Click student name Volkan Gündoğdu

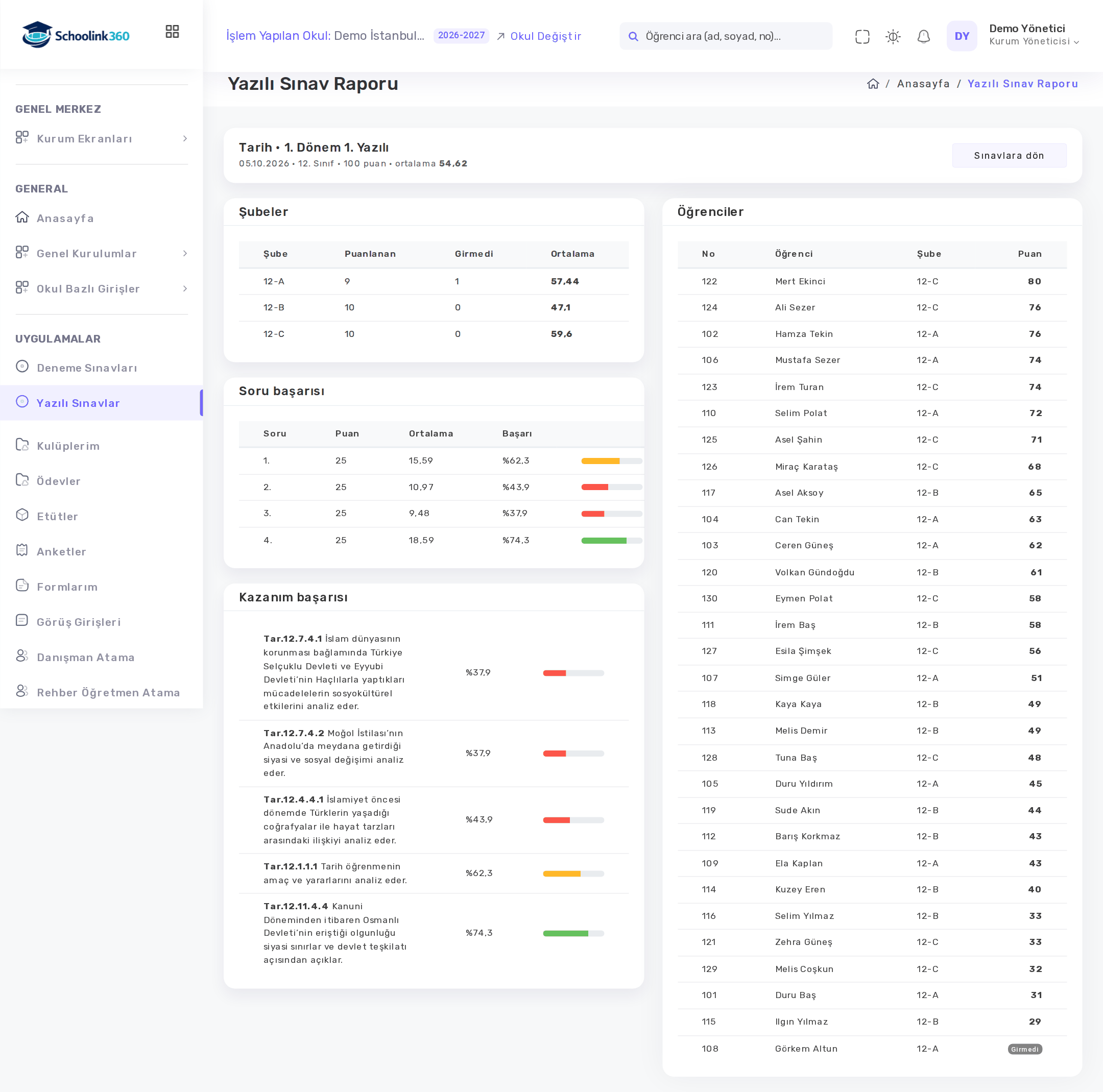tap(814, 572)
